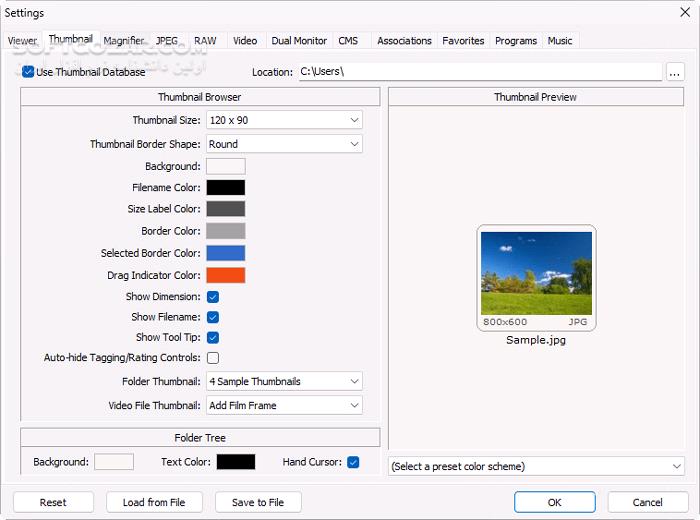This screenshot has width=700, height=520.
Task: Toggle the Show Dimension checkbox
Action: tap(213, 297)
